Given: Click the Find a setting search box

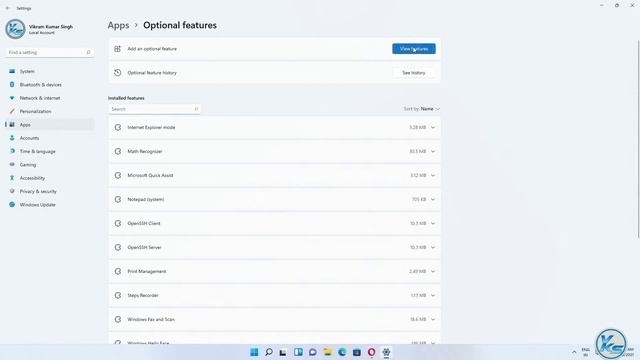Looking at the screenshot, I should click(x=49, y=52).
